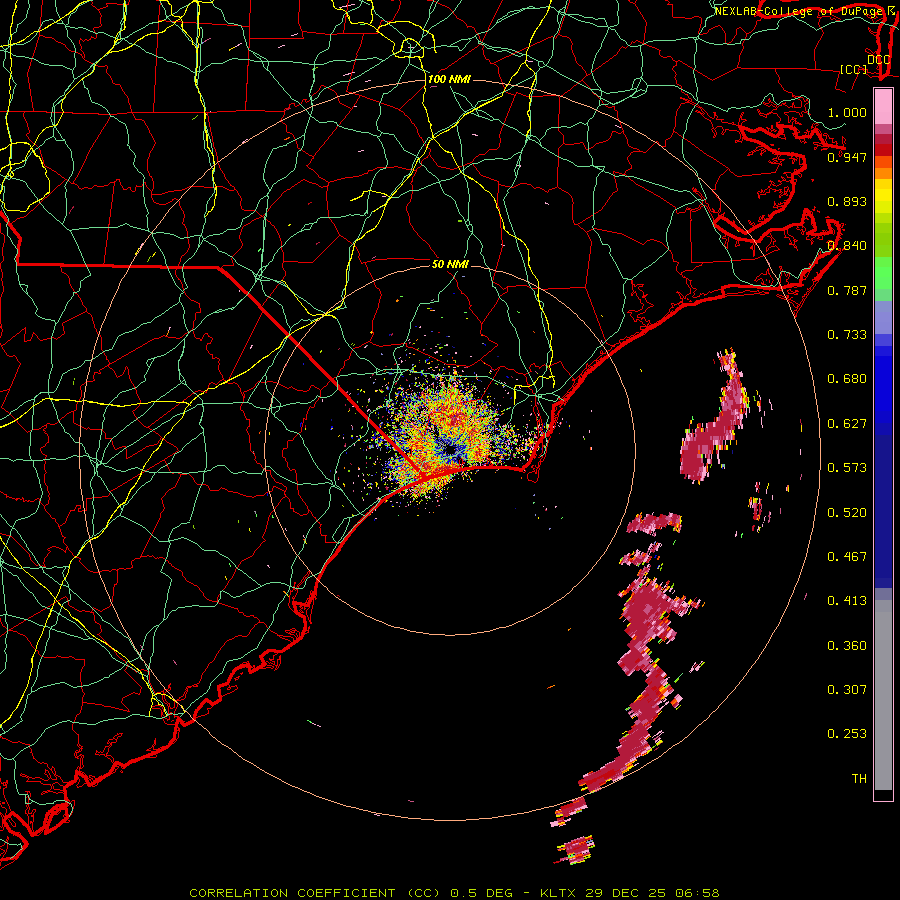Click the pink top segment of color bar
900x900 pixels.
[x=883, y=106]
